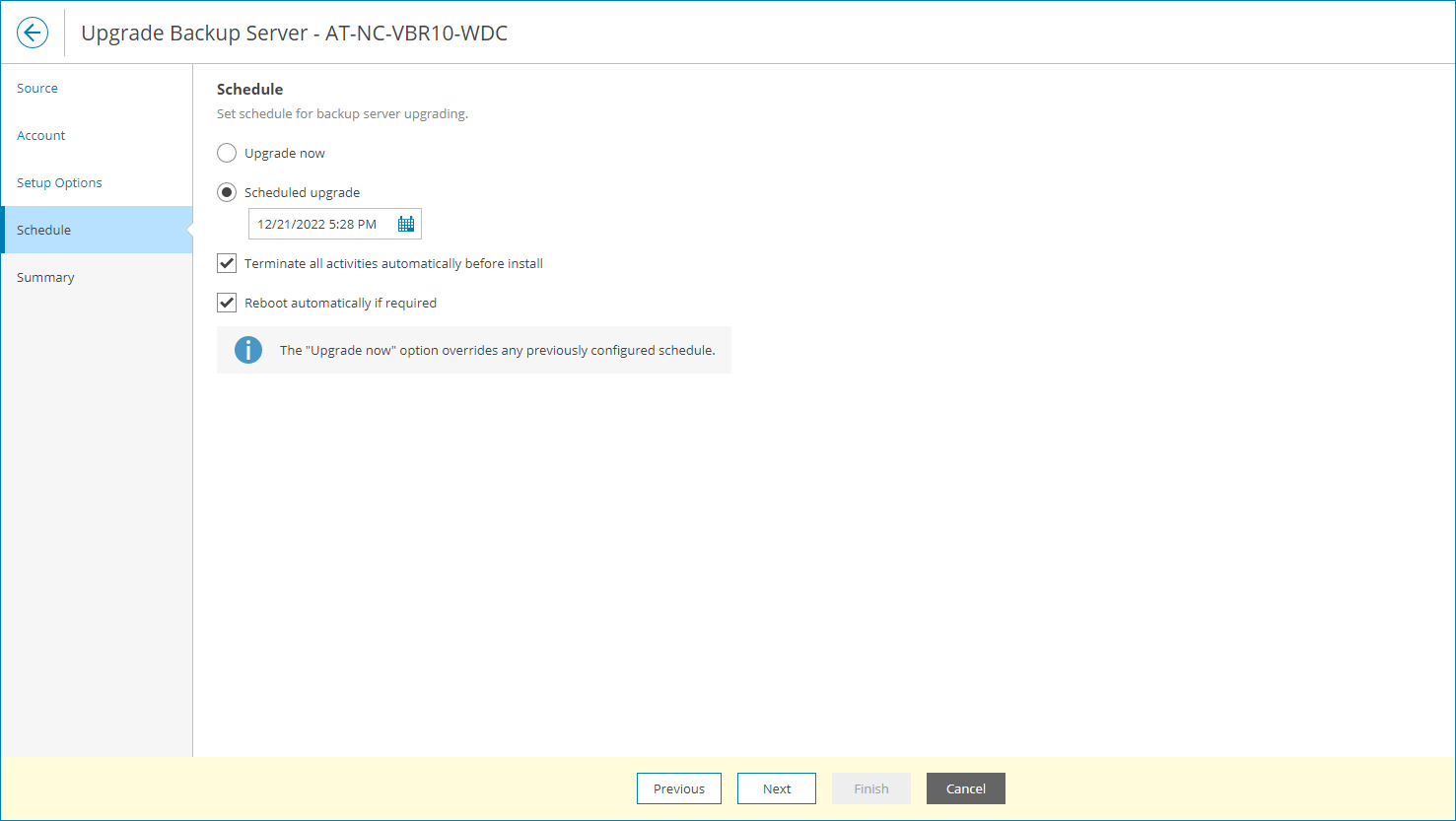Click the back arrow to exit wizard
1456x821 pixels.
point(33,33)
